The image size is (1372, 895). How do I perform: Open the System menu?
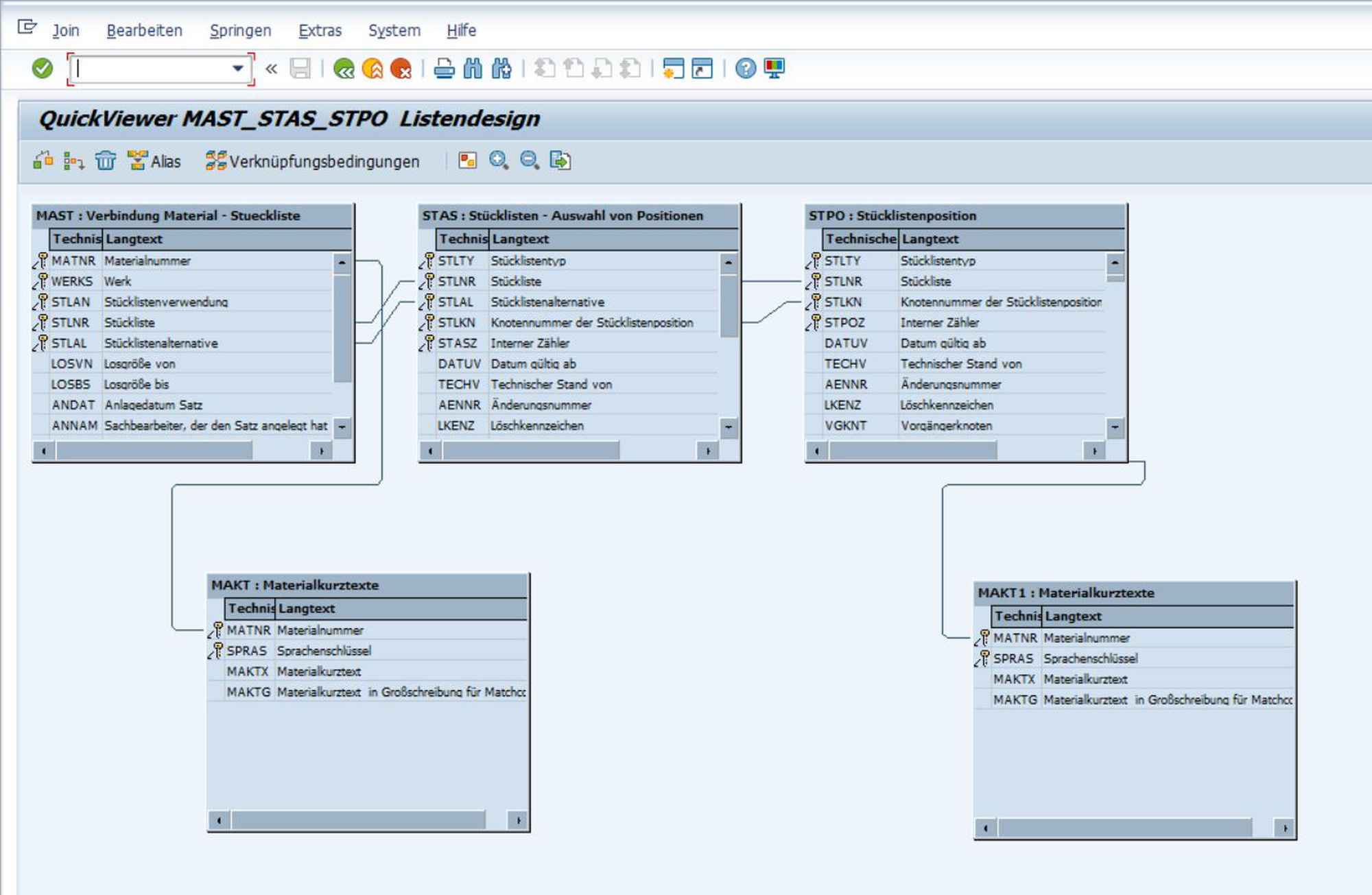394,31
